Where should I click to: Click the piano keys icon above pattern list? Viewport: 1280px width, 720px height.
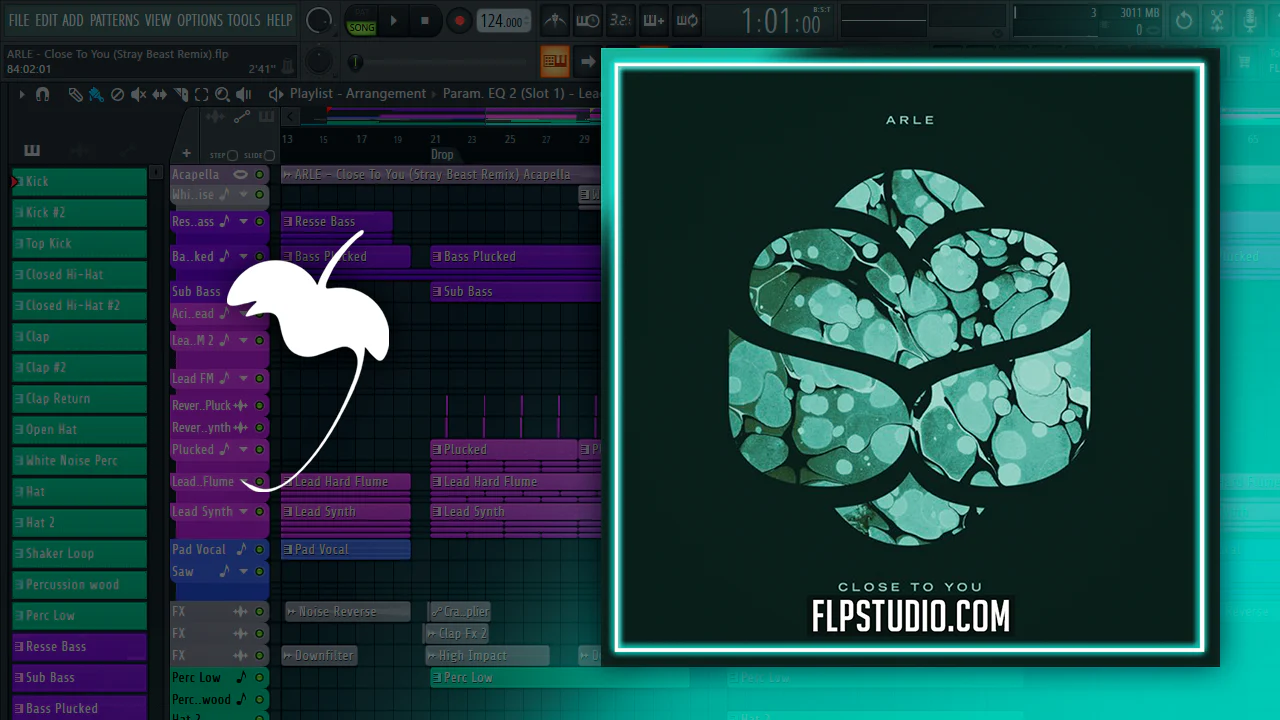point(32,150)
